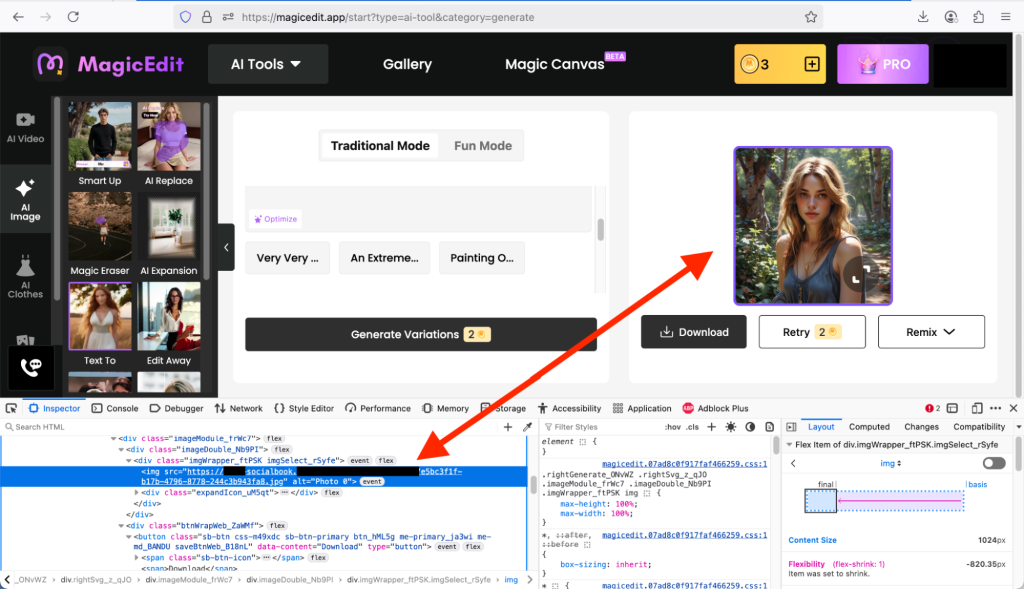This screenshot has width=1024, height=589.
Task: Click the add credits plus icon
Action: [x=812, y=64]
